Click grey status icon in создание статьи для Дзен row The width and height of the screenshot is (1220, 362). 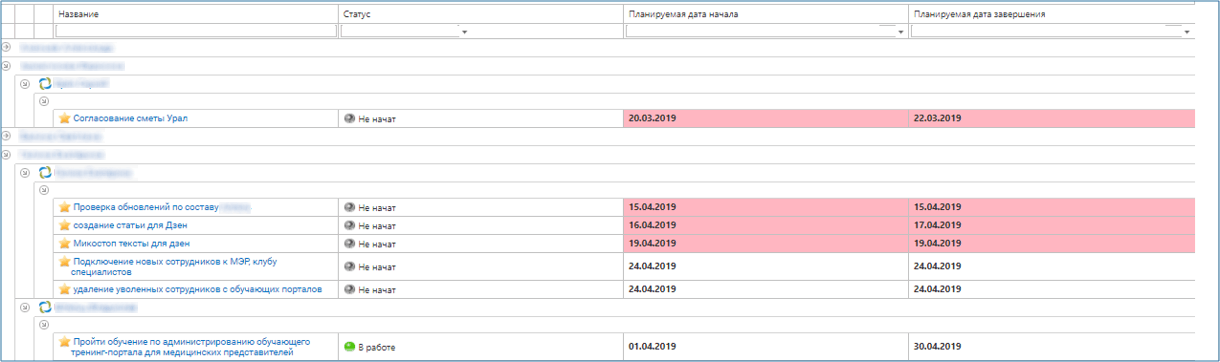[x=349, y=225]
